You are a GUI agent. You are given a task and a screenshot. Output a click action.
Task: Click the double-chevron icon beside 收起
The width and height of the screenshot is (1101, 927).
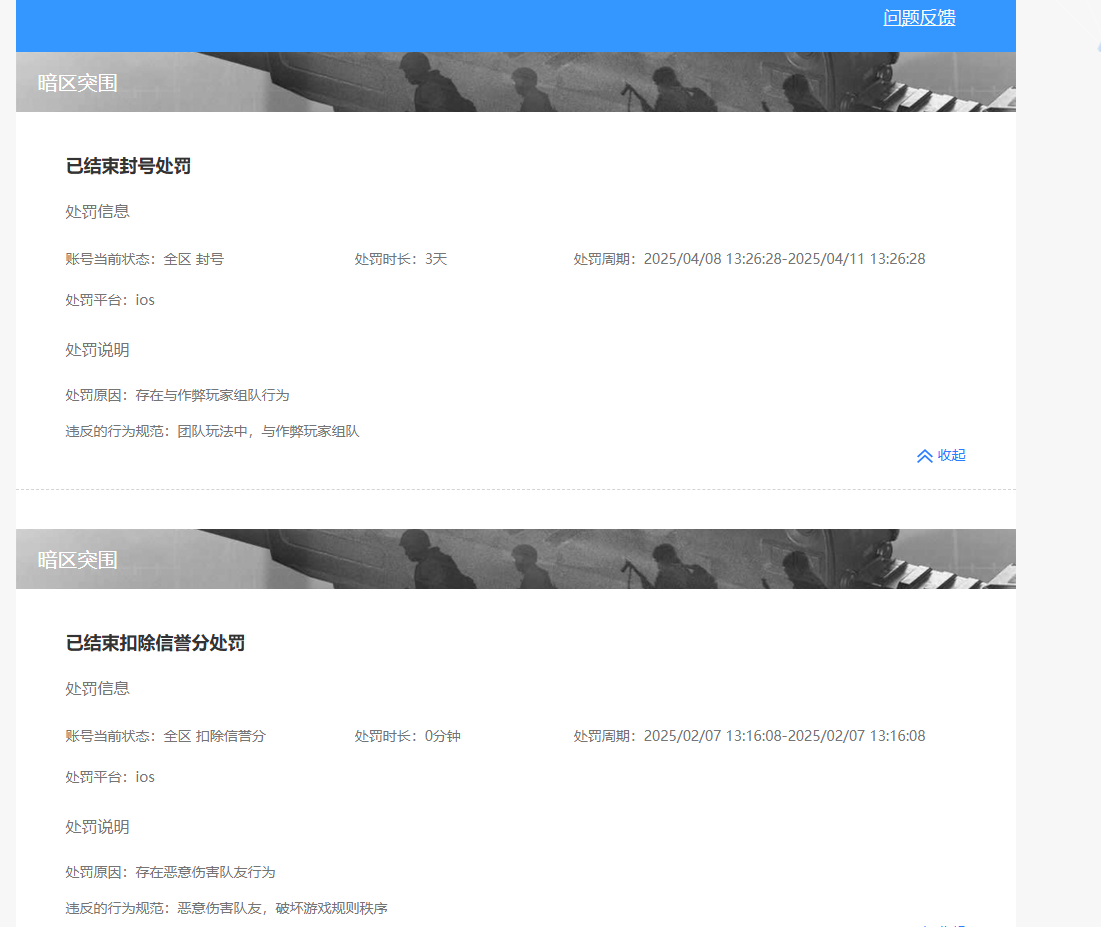[x=925, y=456]
